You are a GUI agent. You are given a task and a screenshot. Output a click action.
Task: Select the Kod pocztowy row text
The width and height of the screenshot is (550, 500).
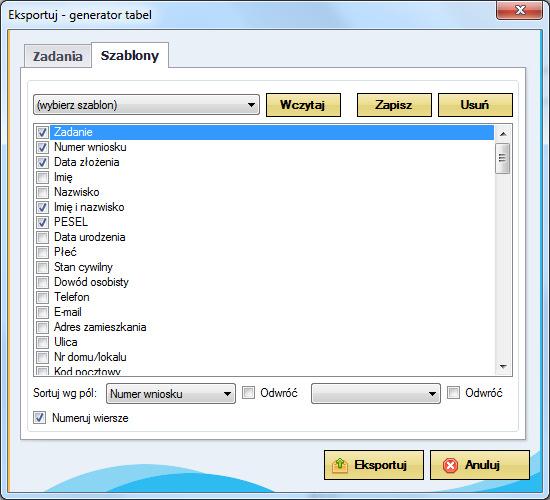(87, 371)
